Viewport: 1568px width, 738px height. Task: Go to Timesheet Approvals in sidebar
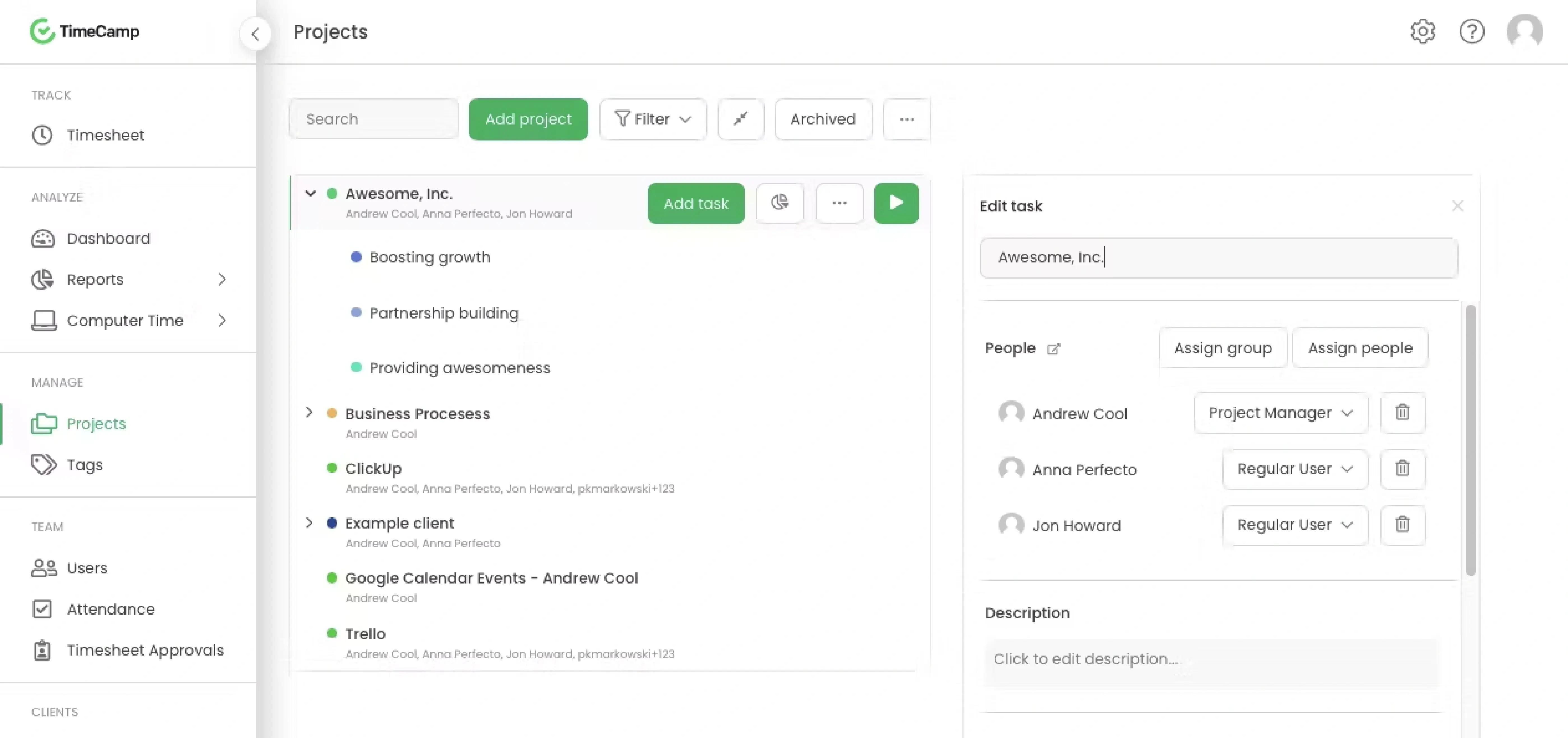(145, 650)
